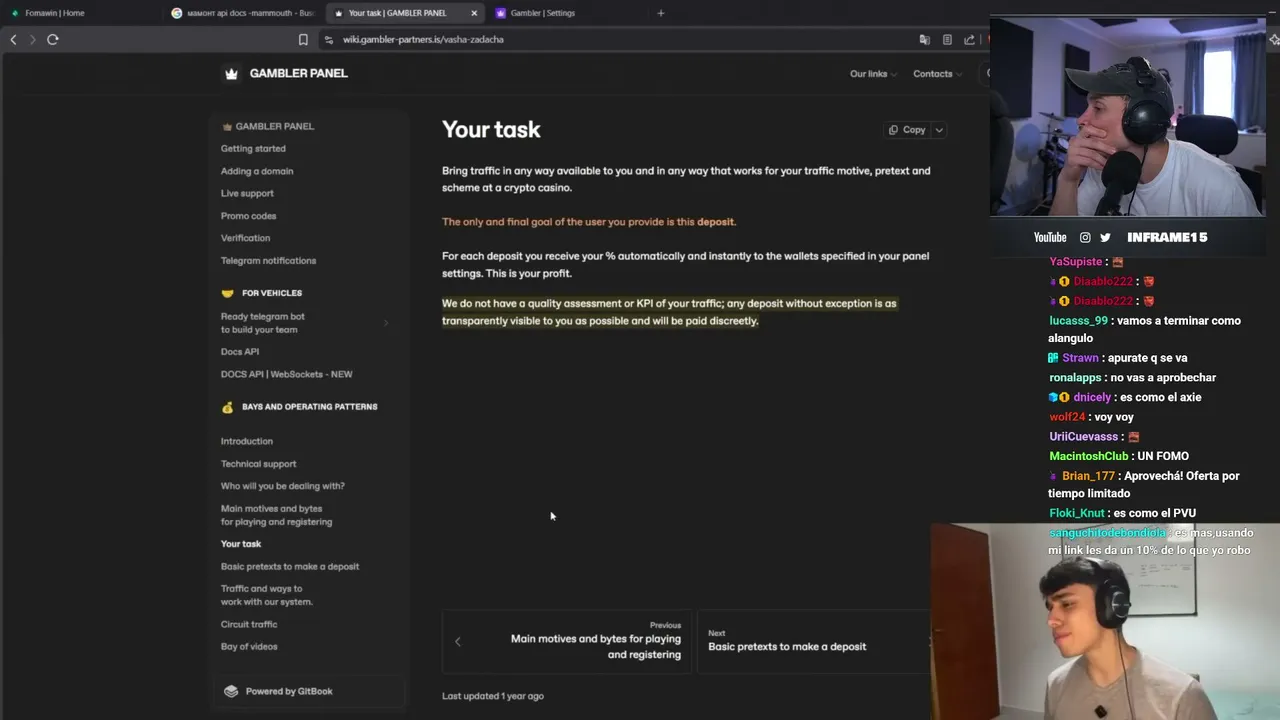Open 'Ready telegram bot to build your team'
This screenshot has width=1280, height=720.
pos(263,323)
